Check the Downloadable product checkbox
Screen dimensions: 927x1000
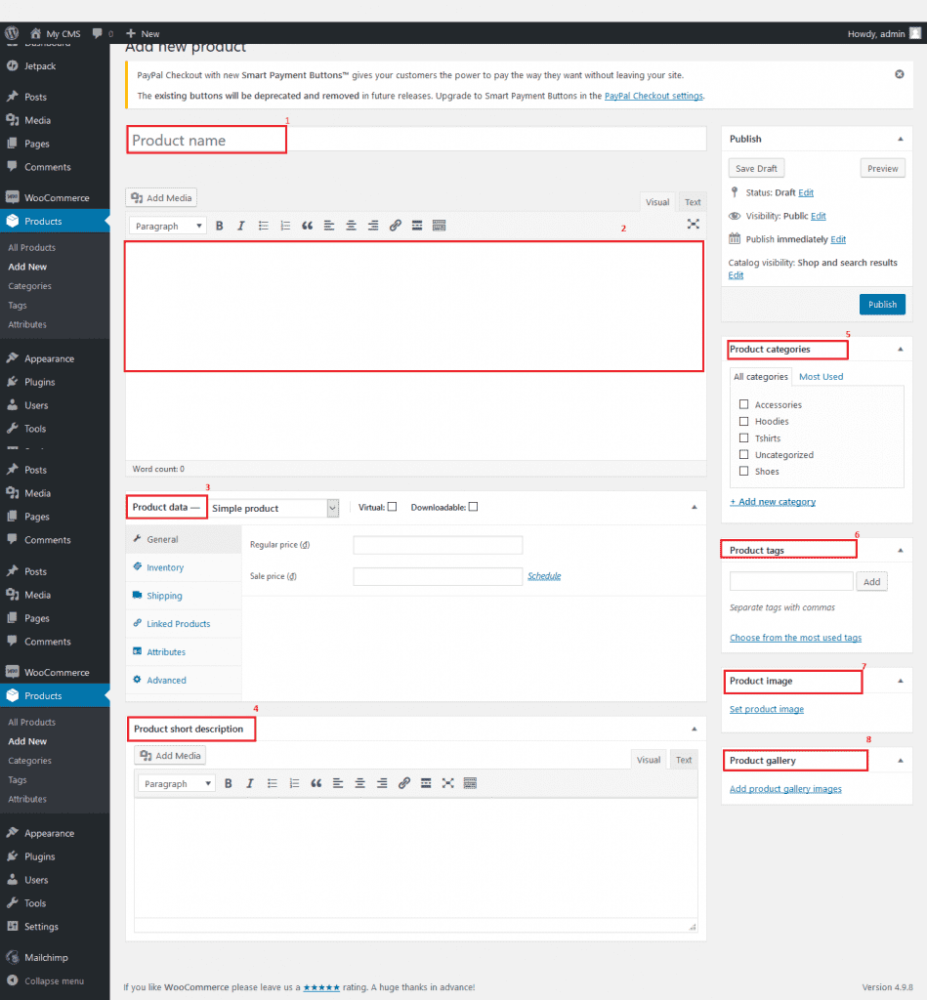(473, 507)
